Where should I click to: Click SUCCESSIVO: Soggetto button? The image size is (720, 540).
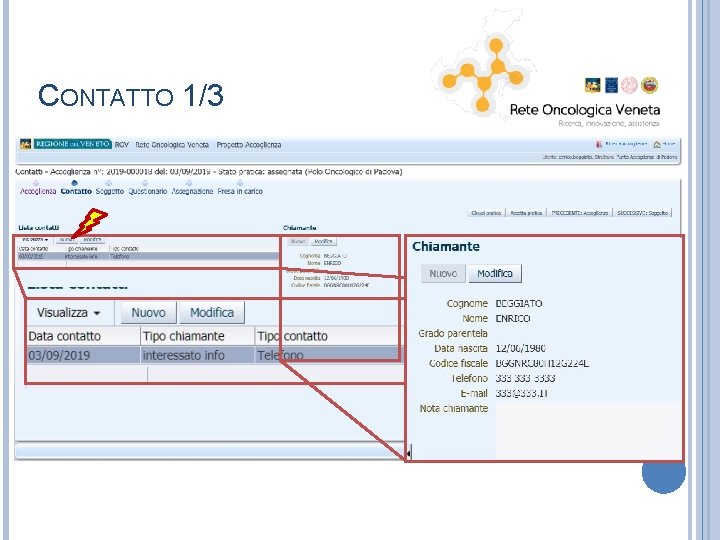(642, 213)
